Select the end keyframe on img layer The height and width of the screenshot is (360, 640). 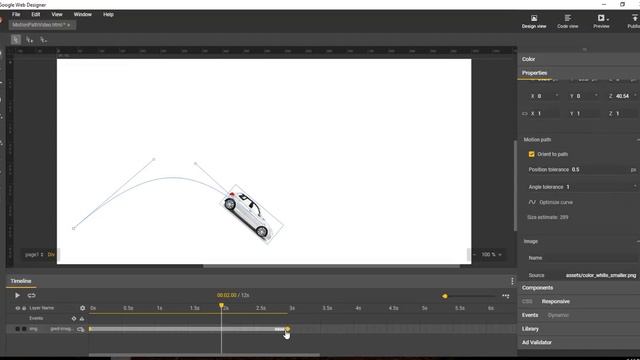pos(288,329)
